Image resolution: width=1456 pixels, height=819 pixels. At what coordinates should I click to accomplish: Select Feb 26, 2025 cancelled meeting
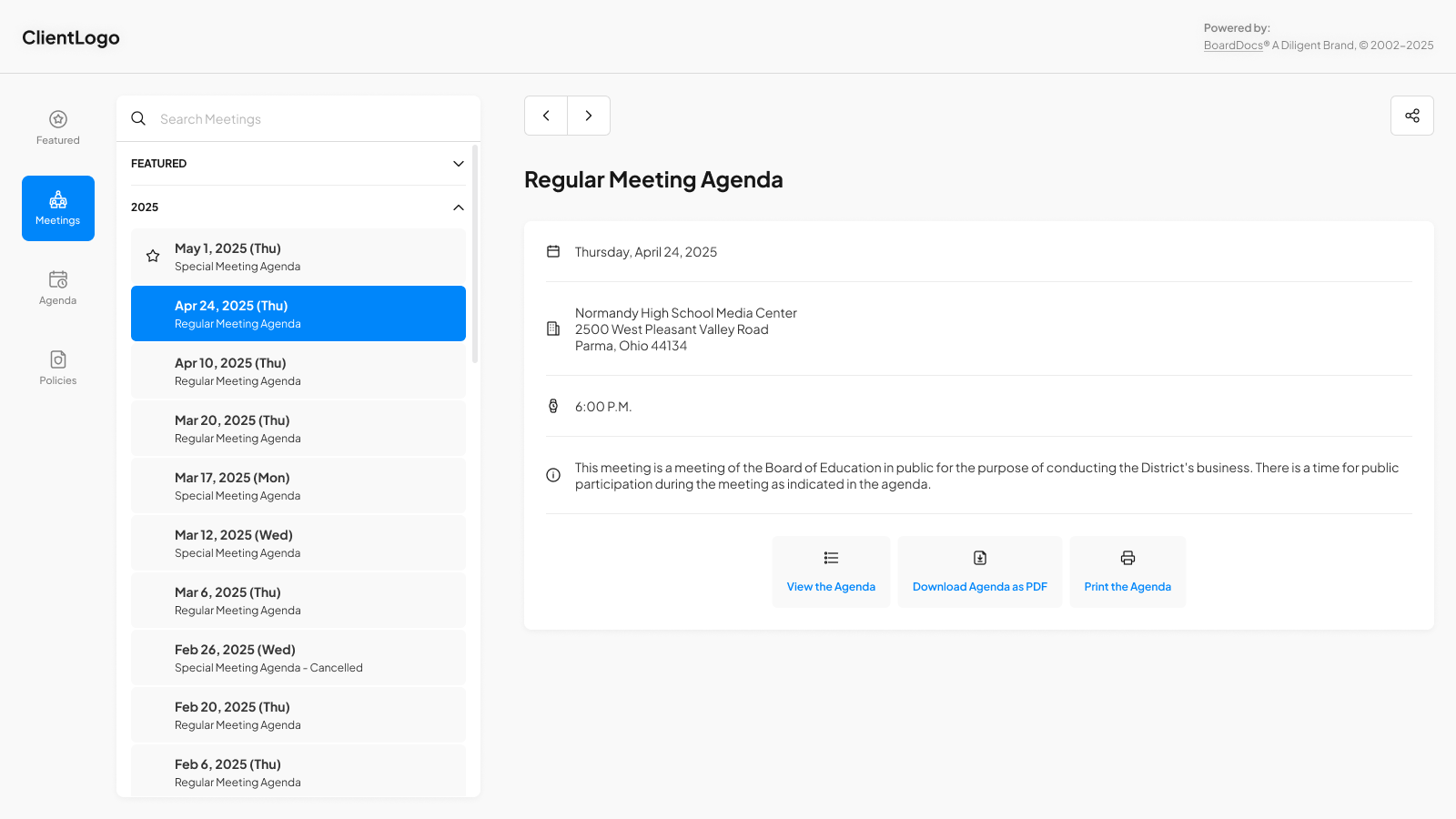pos(298,658)
